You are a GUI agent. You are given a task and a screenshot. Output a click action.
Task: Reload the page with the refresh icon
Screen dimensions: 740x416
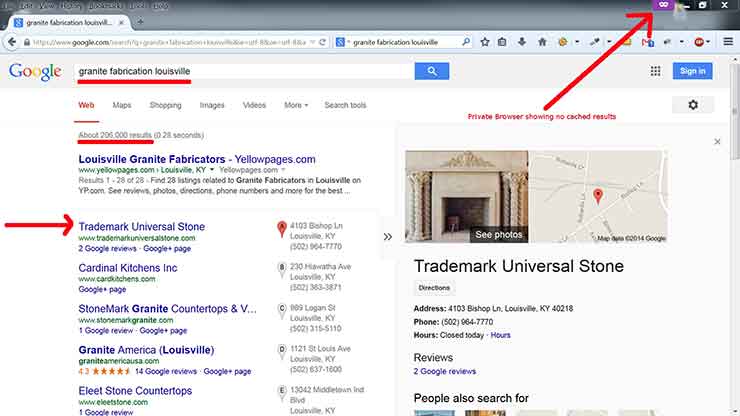pos(322,42)
